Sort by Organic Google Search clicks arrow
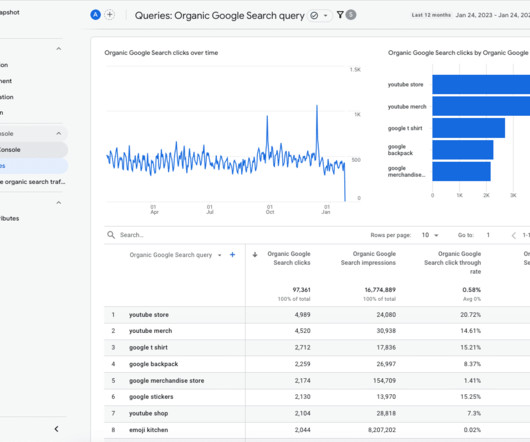 click(255, 254)
